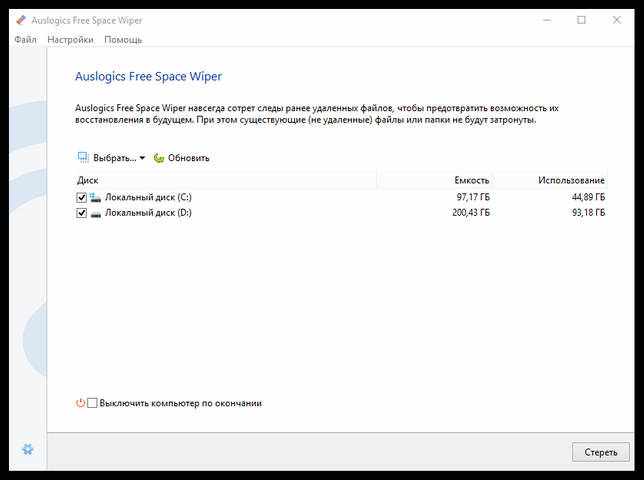The height and width of the screenshot is (480, 644).
Task: Click the orange power icon near shutdown option
Action: pos(80,403)
